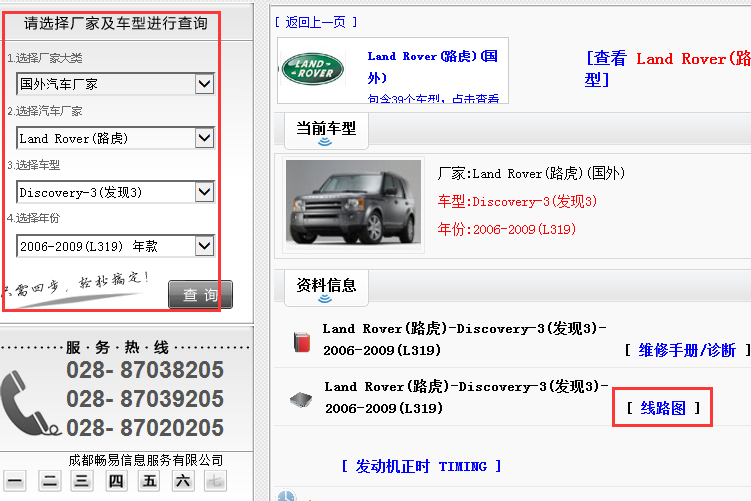Click phone number 028- 87020205
The height and width of the screenshot is (501, 751).
click(145, 428)
